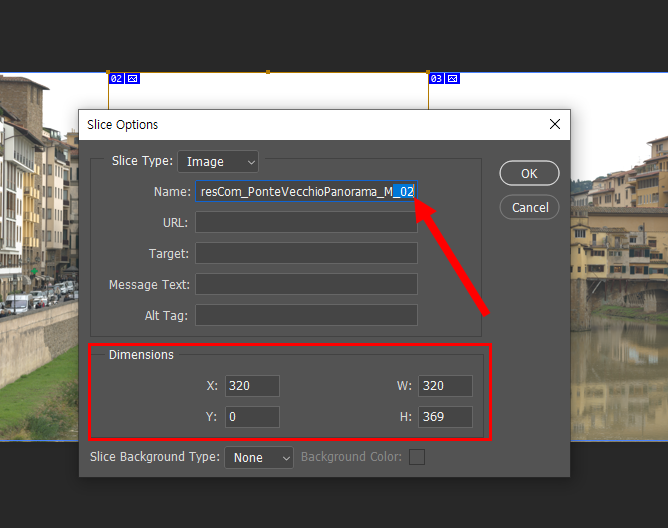
Task: Click the Name input field
Action: 306,191
